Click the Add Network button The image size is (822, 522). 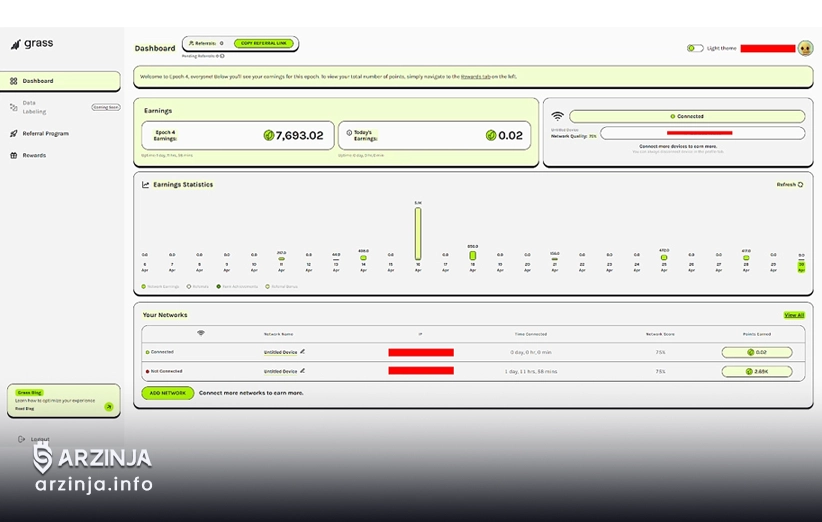[x=167, y=393]
